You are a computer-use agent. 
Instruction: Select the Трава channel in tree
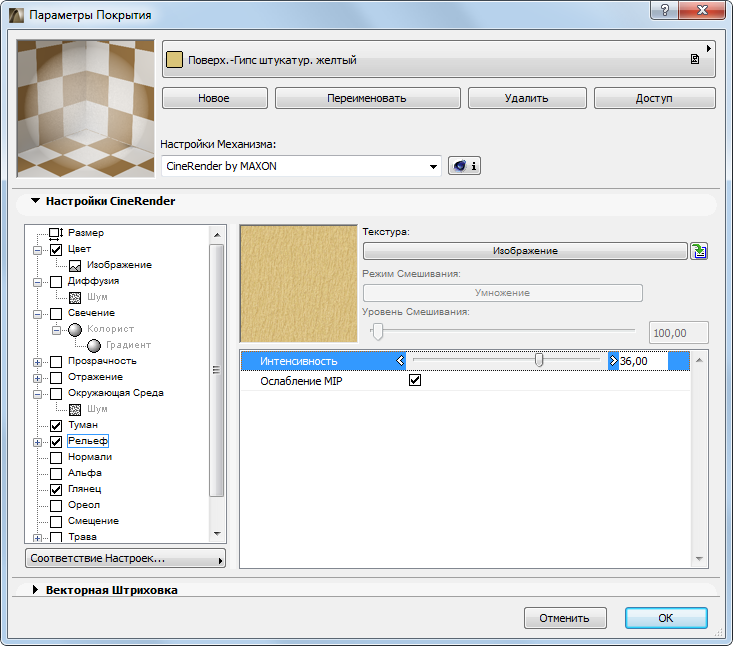click(x=82, y=537)
